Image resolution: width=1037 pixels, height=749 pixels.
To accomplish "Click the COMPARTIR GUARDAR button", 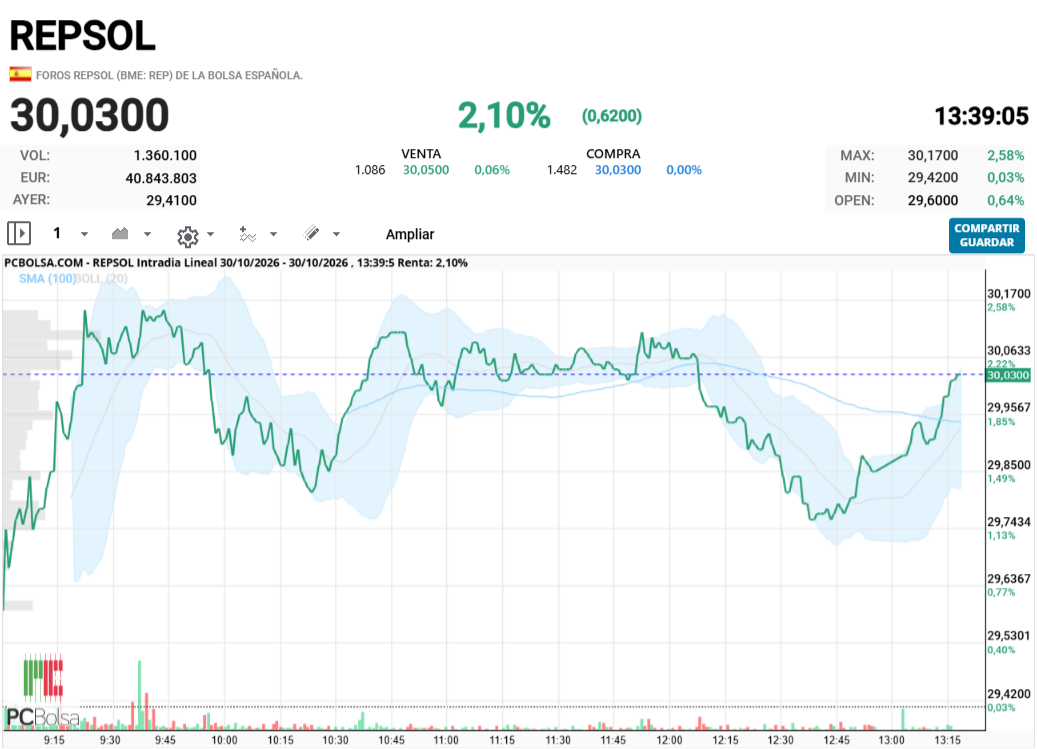I will (x=987, y=235).
